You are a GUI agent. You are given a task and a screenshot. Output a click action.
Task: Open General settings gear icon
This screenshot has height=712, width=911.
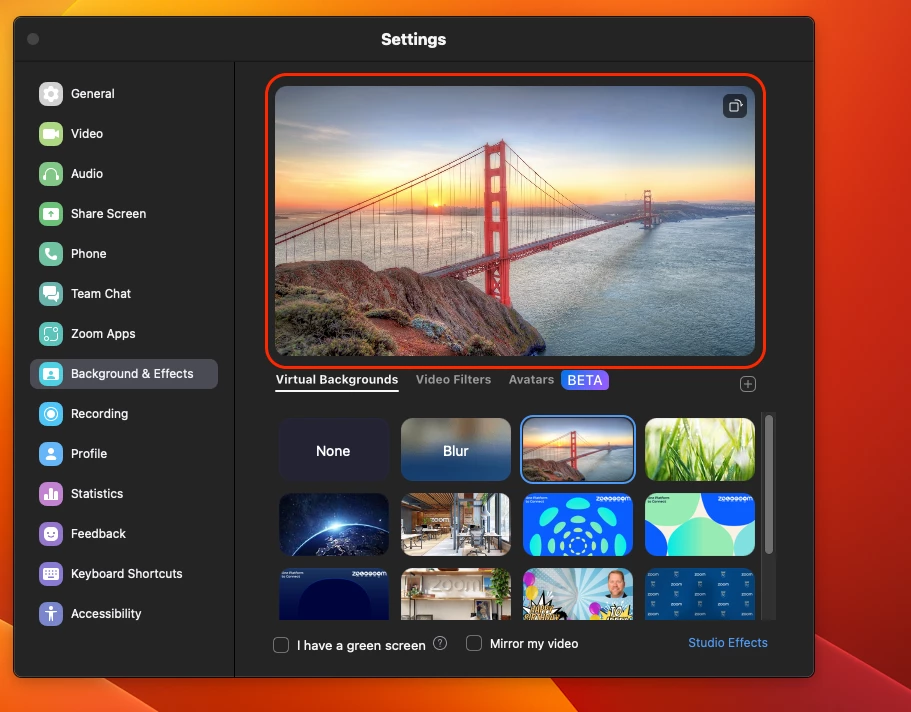(x=51, y=94)
